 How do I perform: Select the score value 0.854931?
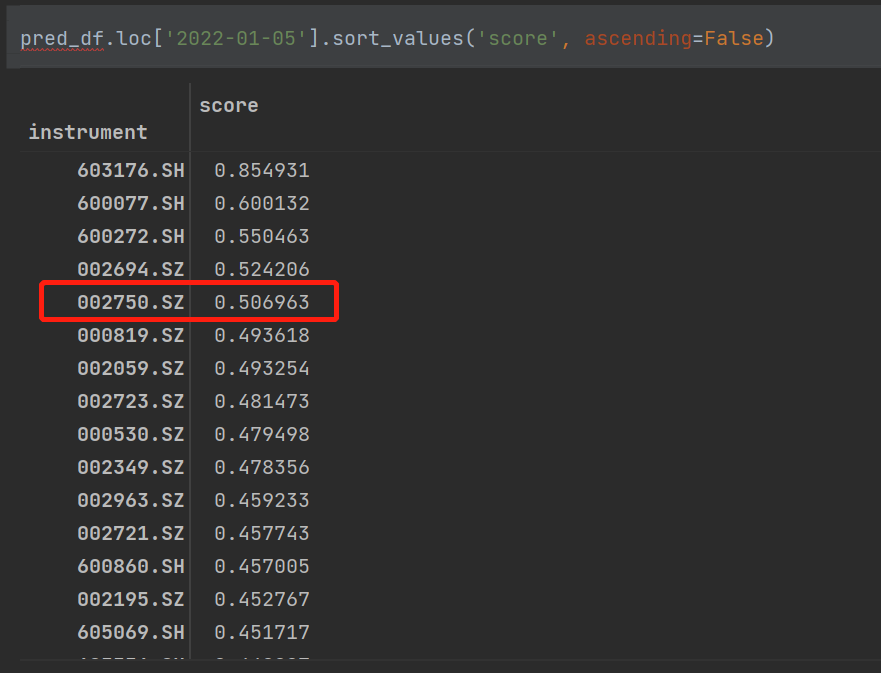click(x=262, y=170)
